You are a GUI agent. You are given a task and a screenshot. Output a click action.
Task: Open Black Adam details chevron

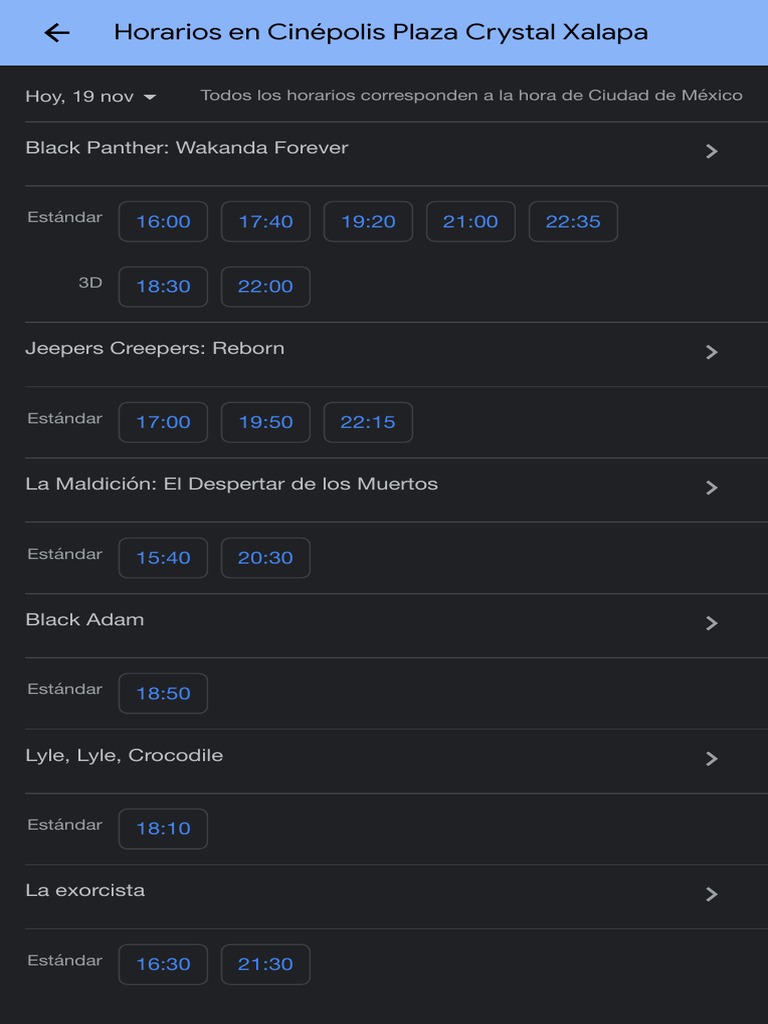712,623
